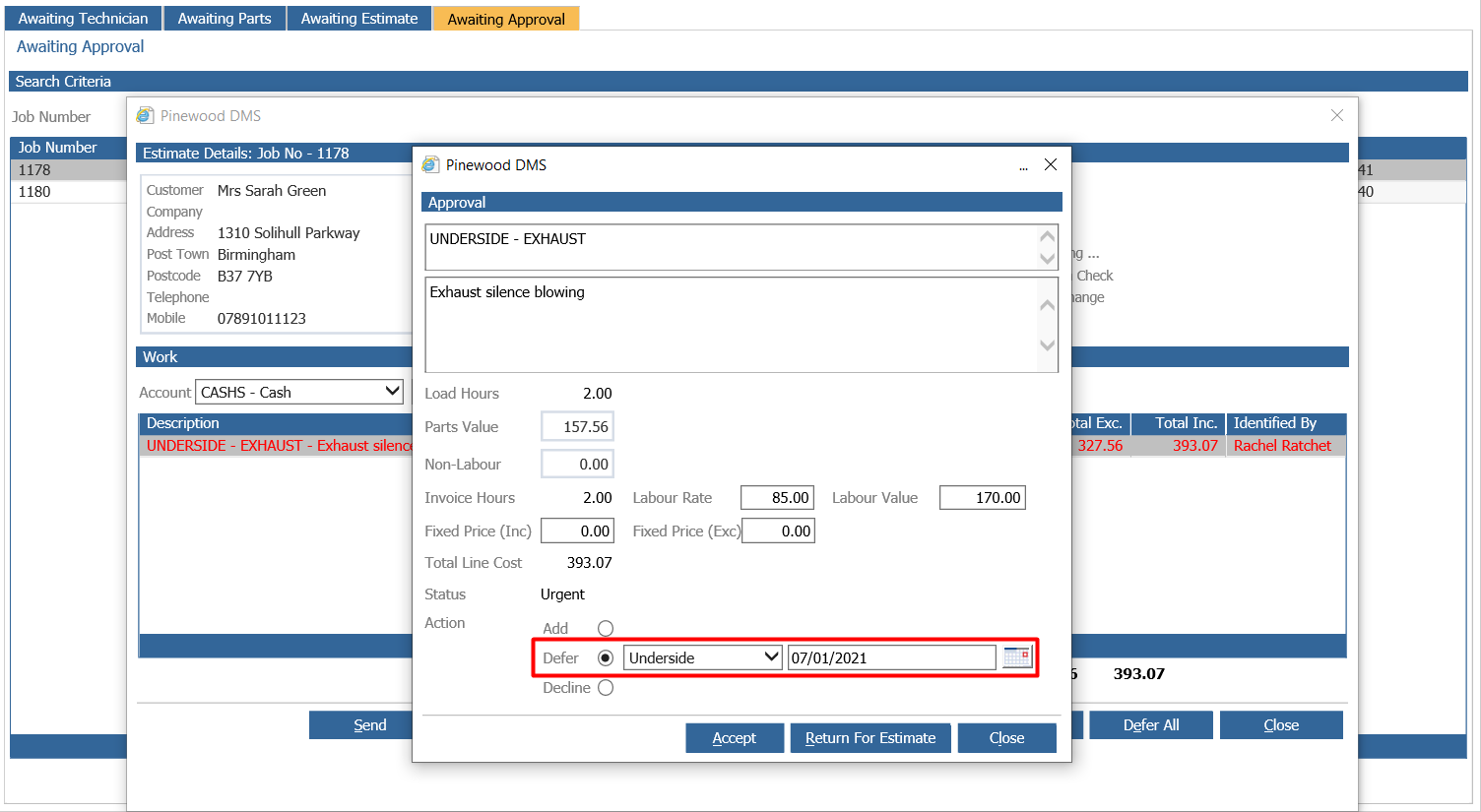Open the CASHS - Cash account dropdown

392,392
